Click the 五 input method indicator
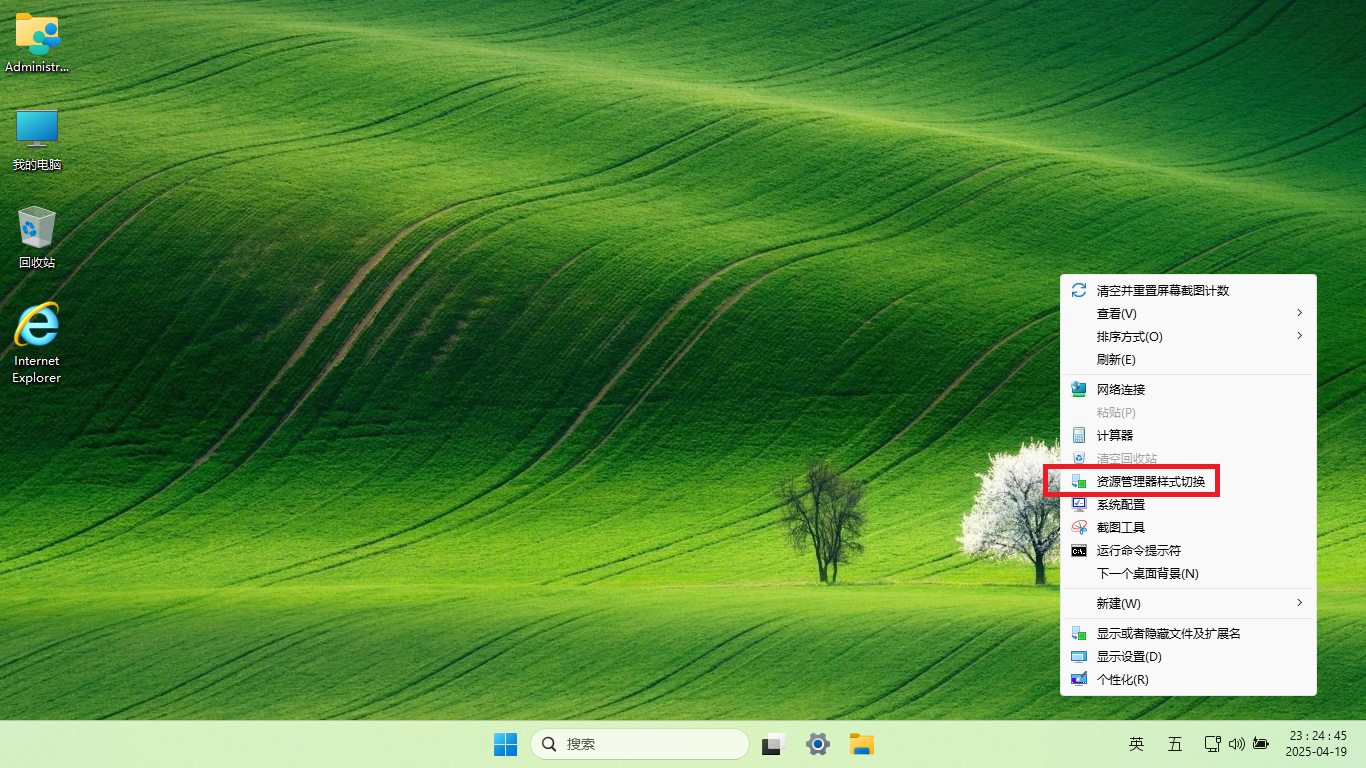The image size is (1366, 768). (1175, 744)
